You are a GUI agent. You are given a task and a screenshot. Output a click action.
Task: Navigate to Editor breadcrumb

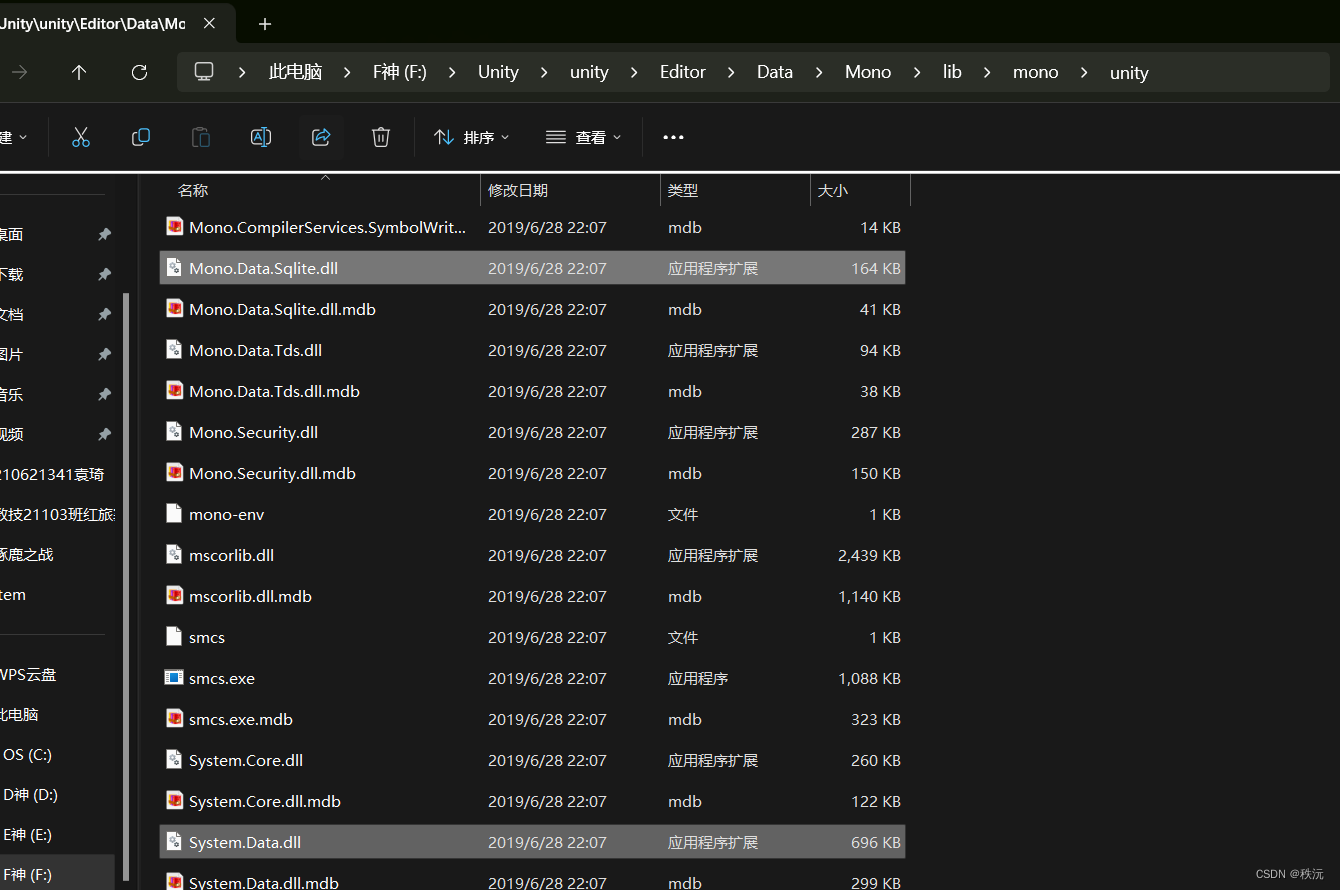tap(683, 72)
